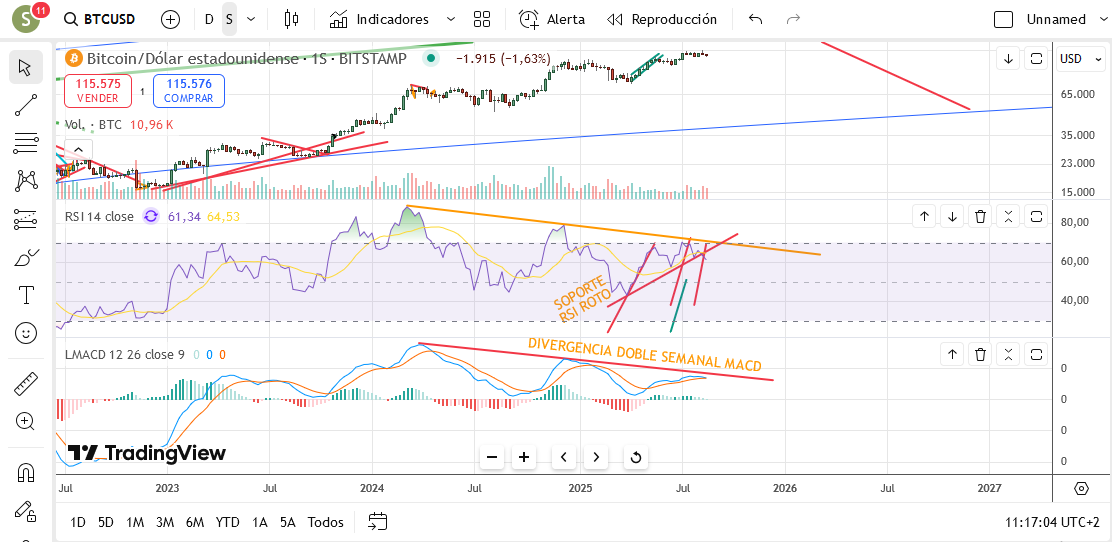Screen dimensions: 1112x542
Task: Add a symbol to compare
Action: (x=170, y=19)
